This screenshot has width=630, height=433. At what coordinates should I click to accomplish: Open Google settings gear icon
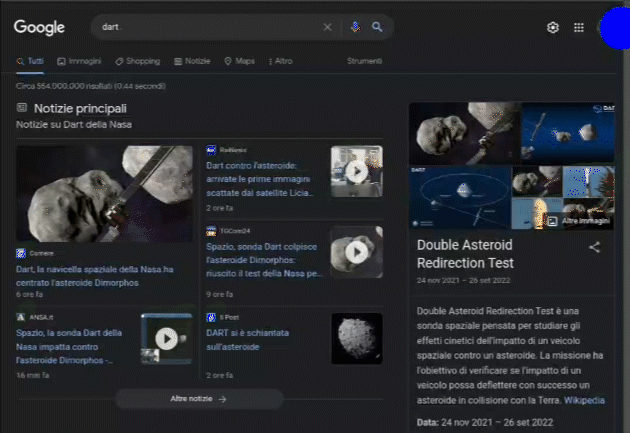click(x=552, y=28)
